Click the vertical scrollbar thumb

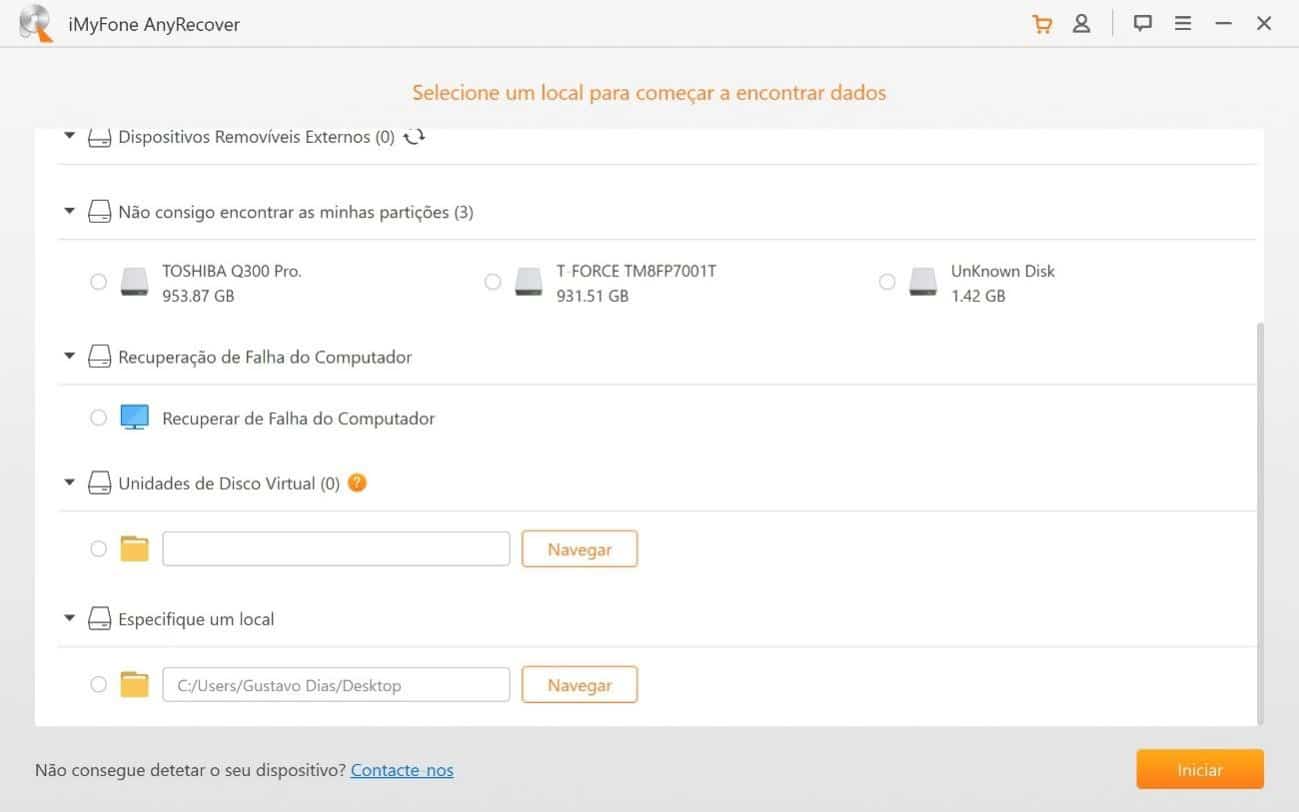[1260, 522]
